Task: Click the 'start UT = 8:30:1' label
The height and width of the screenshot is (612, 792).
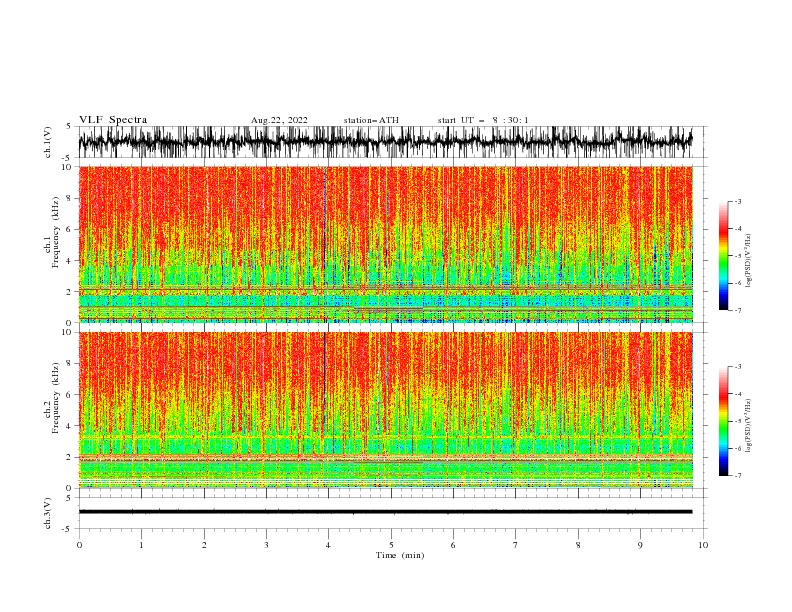Action: coord(483,120)
